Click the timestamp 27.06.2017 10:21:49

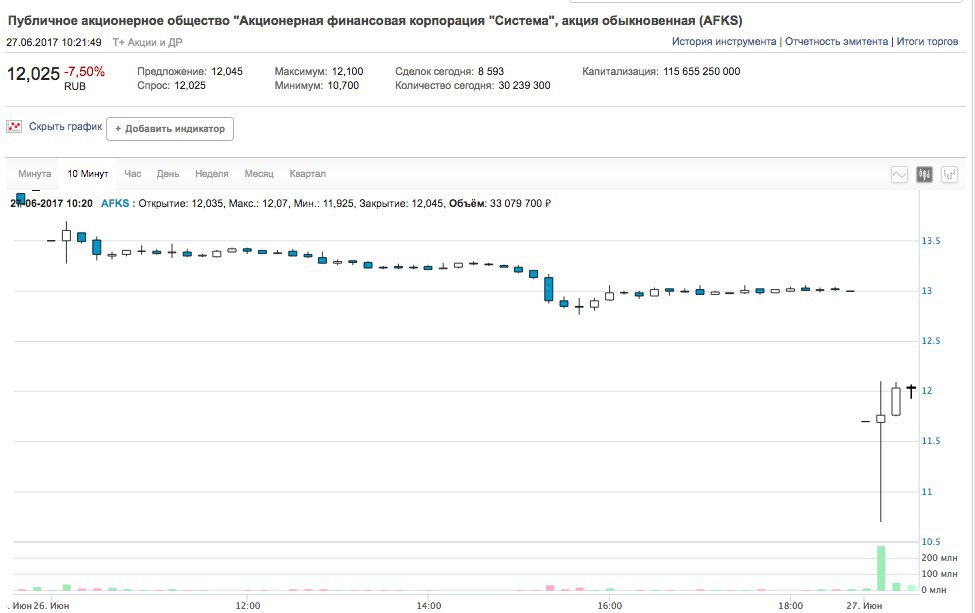54,42
